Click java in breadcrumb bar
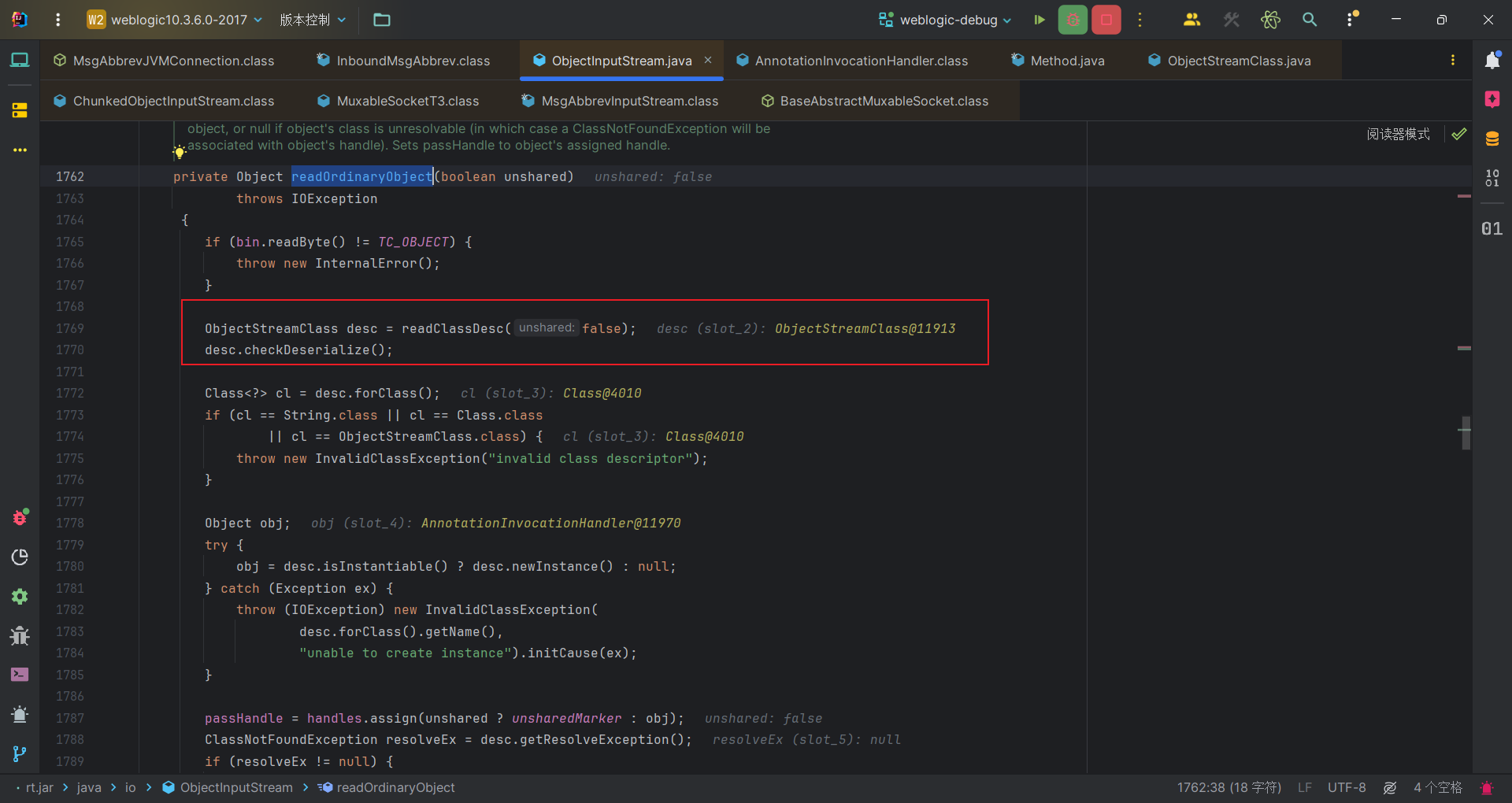Screen dimensions: 1512x803 (x=89, y=788)
